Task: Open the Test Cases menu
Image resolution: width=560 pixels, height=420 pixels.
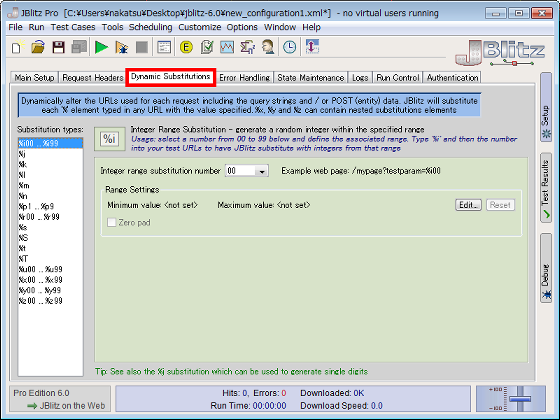Action: 73,27
